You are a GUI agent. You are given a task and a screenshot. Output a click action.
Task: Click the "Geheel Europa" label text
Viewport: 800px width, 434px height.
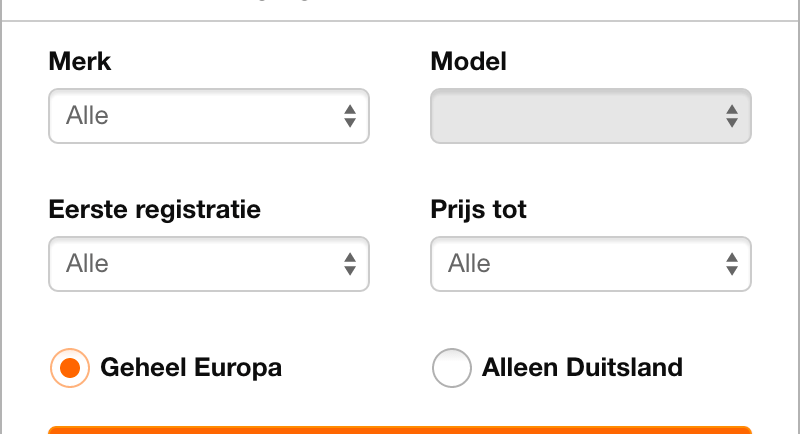click(x=191, y=368)
